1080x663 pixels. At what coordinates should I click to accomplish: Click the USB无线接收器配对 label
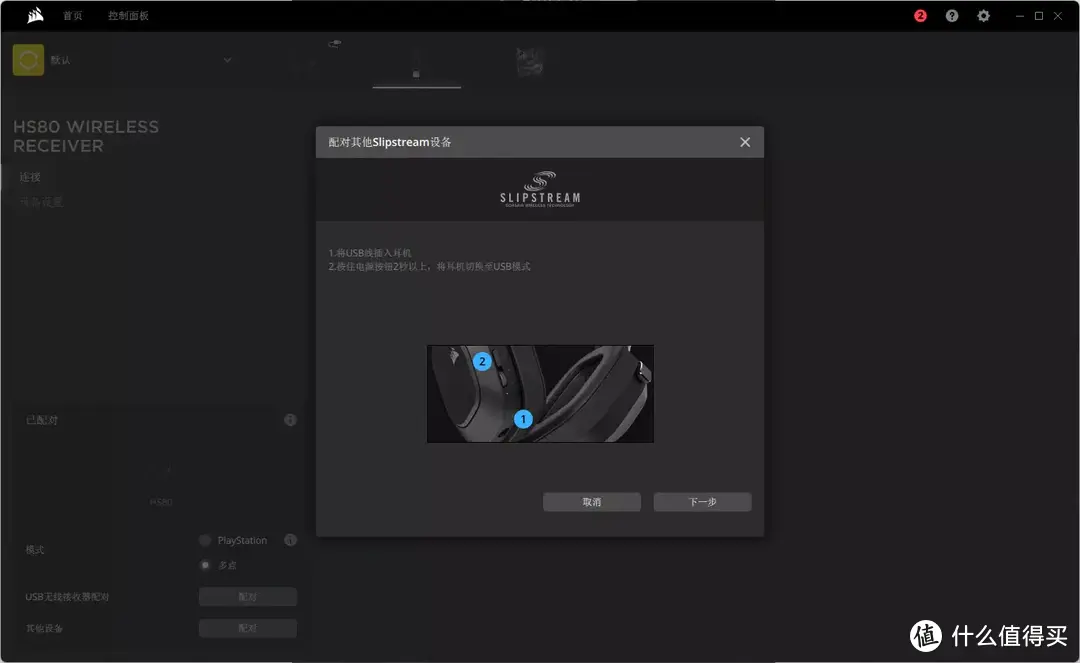(x=68, y=597)
